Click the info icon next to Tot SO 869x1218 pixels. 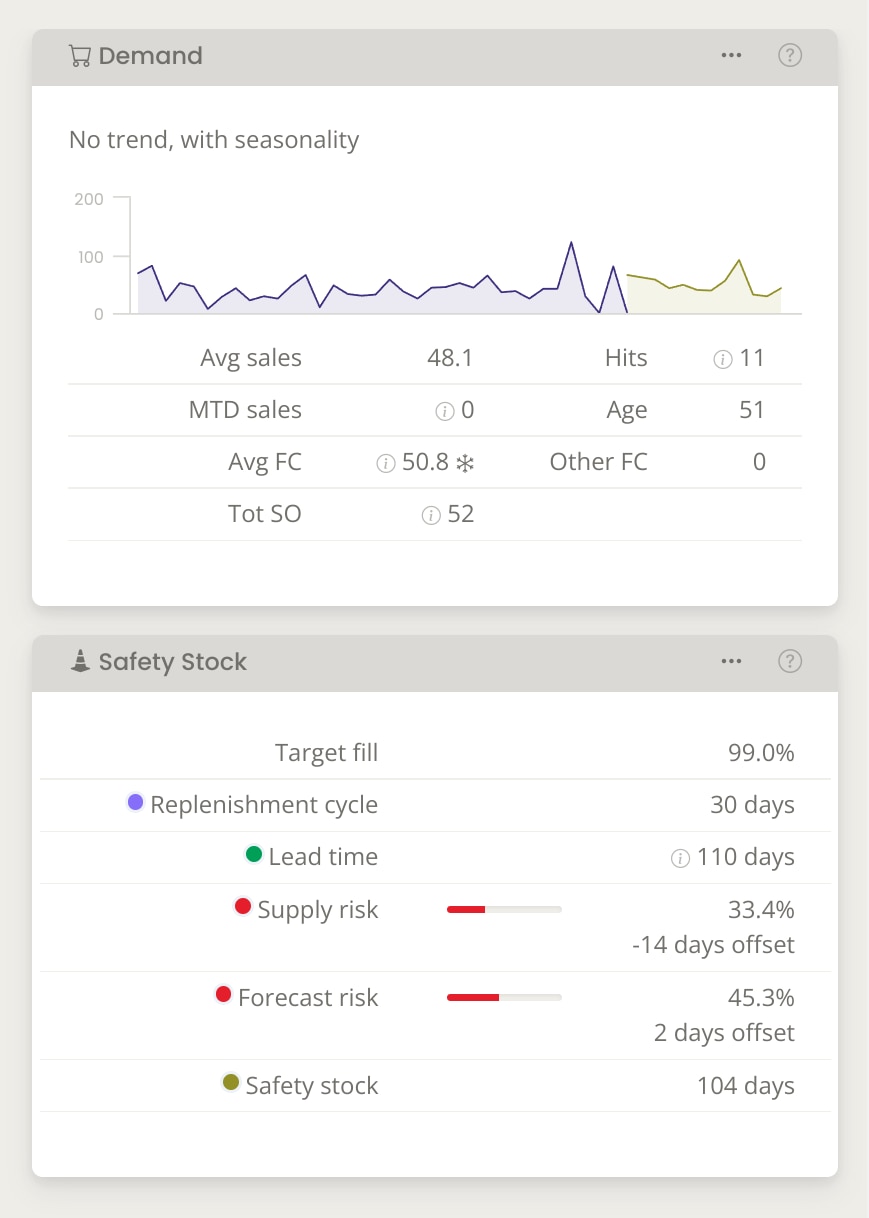click(x=430, y=514)
